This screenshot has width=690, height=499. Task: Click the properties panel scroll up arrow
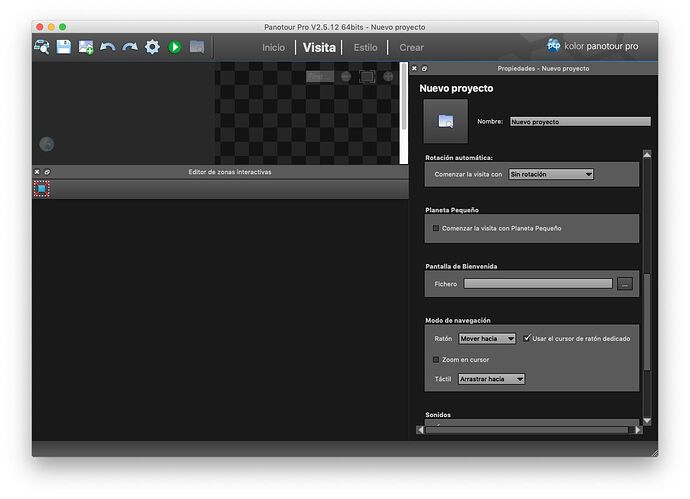[647, 154]
